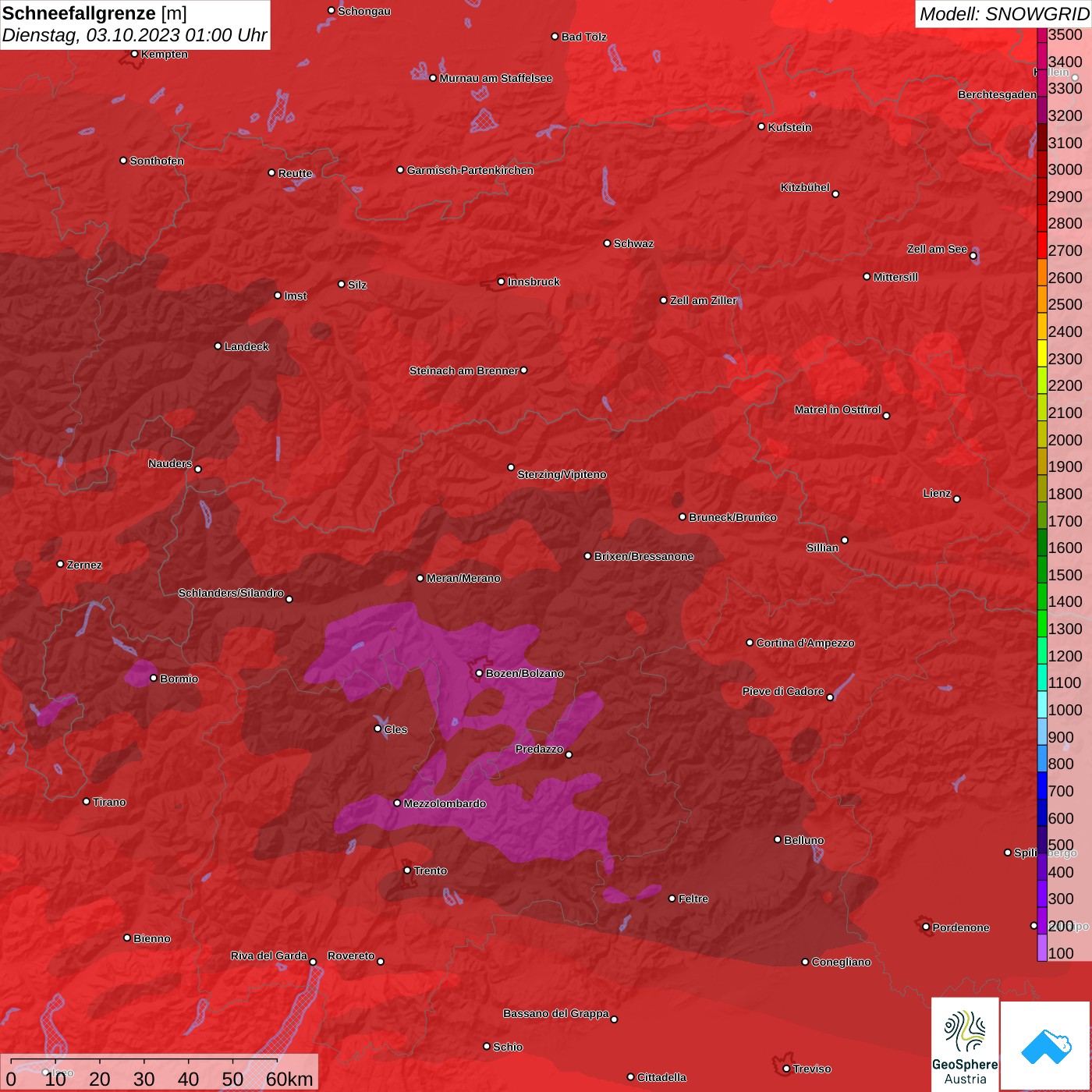Click the Schongau label
The image size is (1092, 1092).
364,11
